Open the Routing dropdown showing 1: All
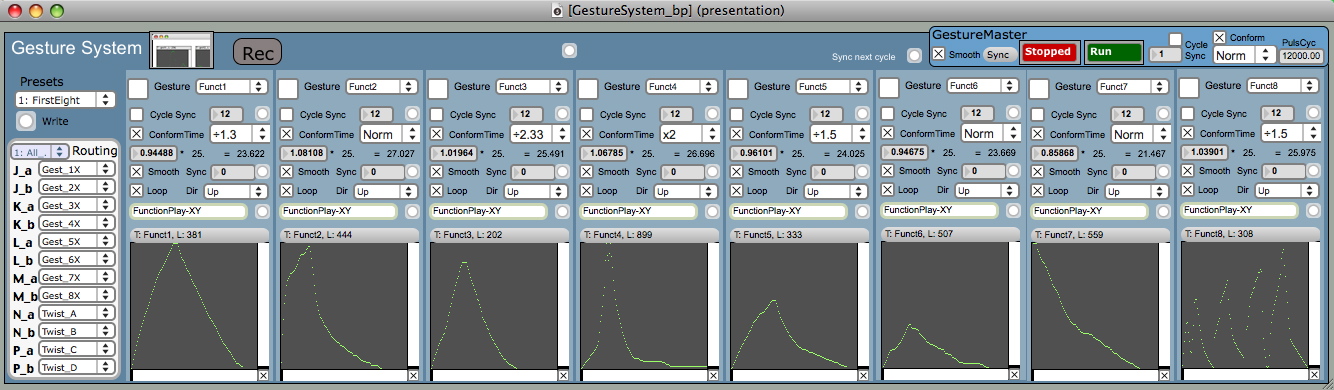This screenshot has height=390, width=1334. [40, 151]
